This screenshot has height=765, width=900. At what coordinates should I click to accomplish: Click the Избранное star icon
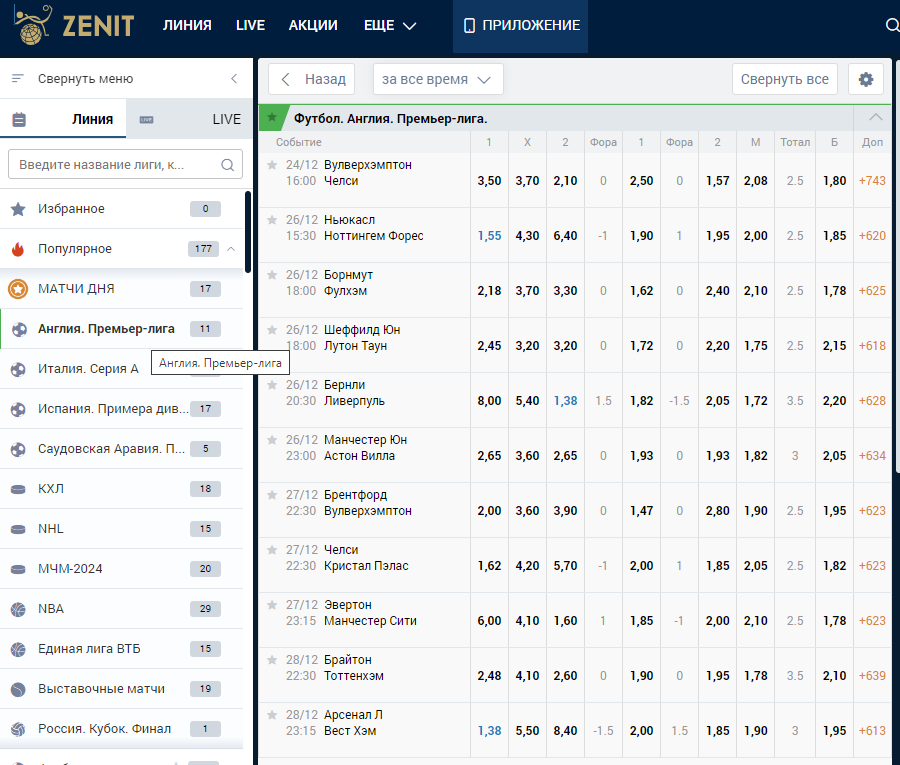click(18, 209)
